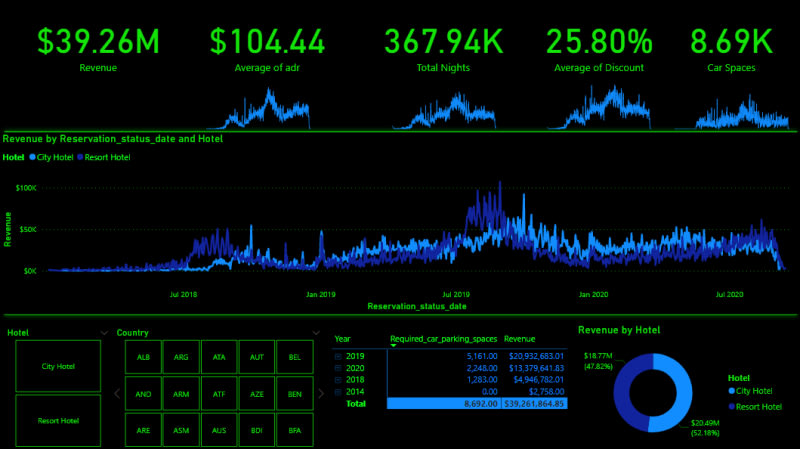Viewport: 800px width, 449px height.
Task: Expand the 2019 row in the table
Action: click(338, 355)
